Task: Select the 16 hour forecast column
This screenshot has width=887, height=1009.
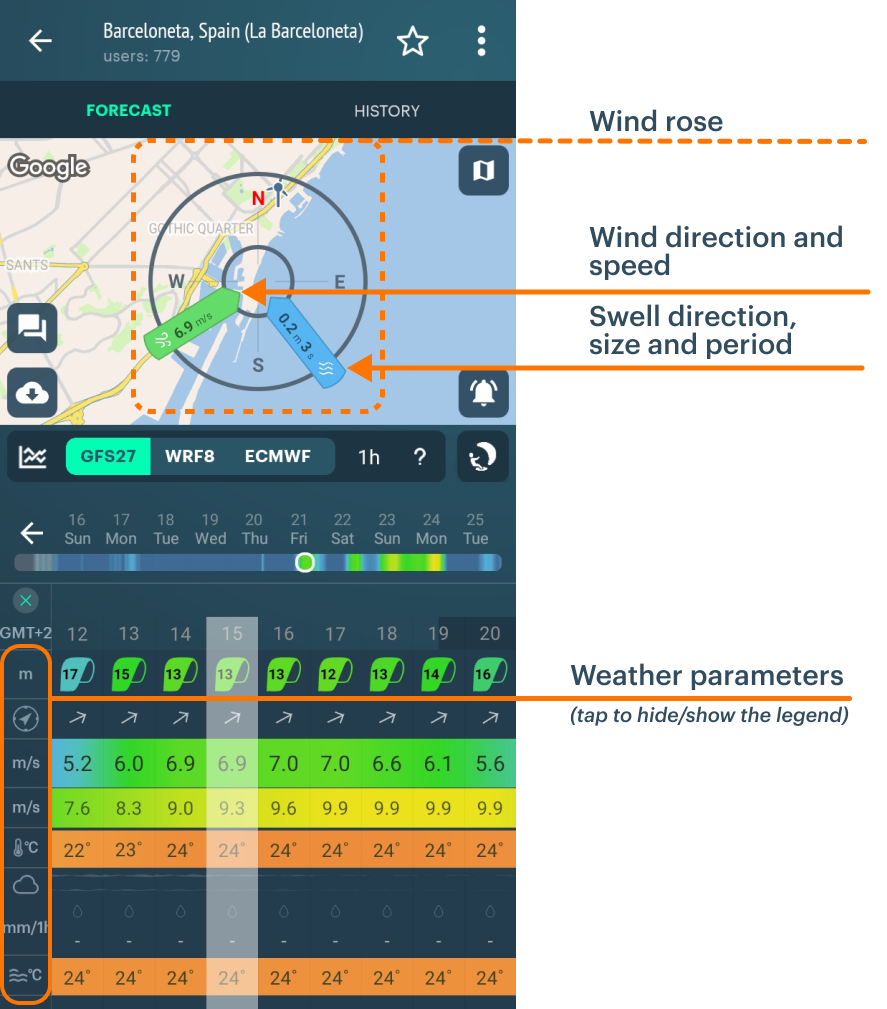Action: (283, 634)
